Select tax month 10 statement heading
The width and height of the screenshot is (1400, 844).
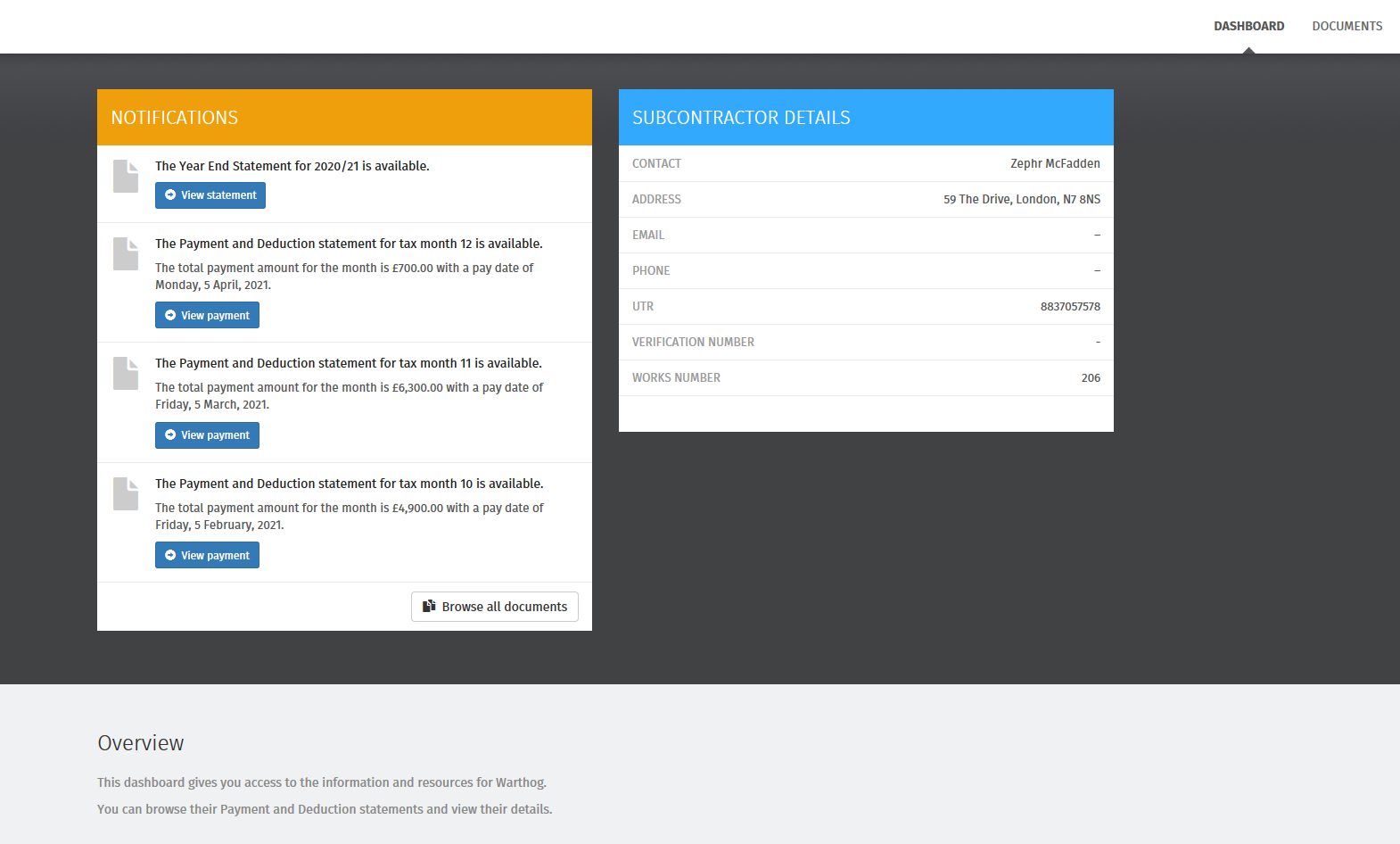tap(350, 484)
